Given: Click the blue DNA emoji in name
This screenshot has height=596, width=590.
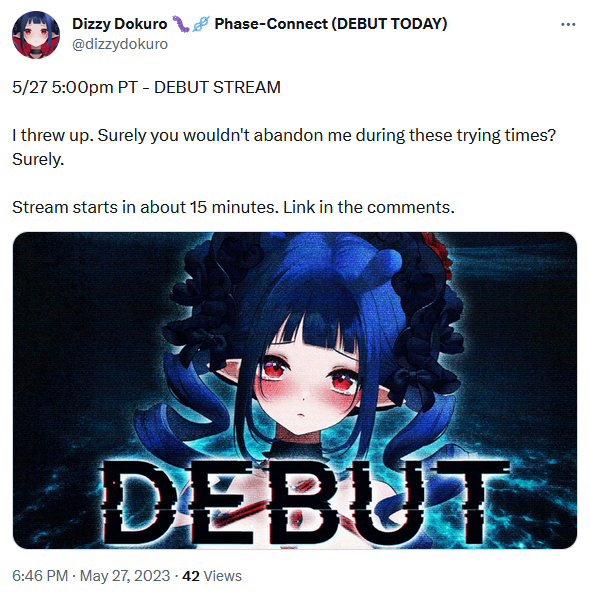Looking at the screenshot, I should 201,24.
